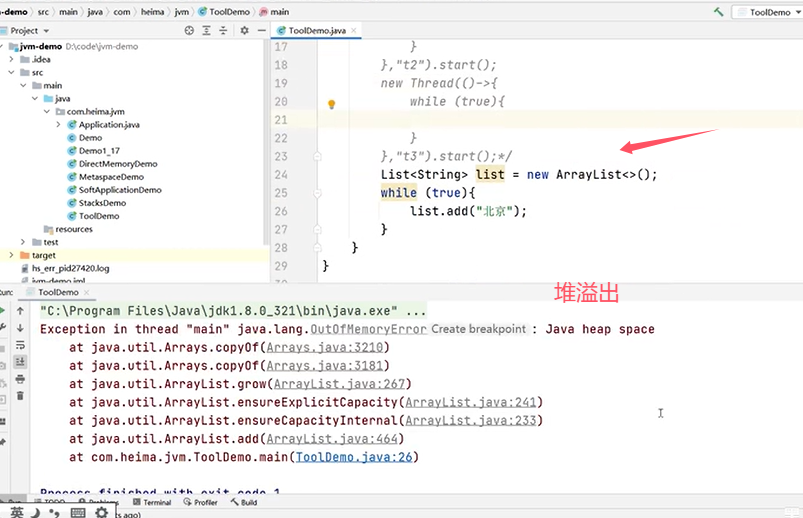Open StacksDemo class
Screen dimensions: 803x518
(102, 203)
